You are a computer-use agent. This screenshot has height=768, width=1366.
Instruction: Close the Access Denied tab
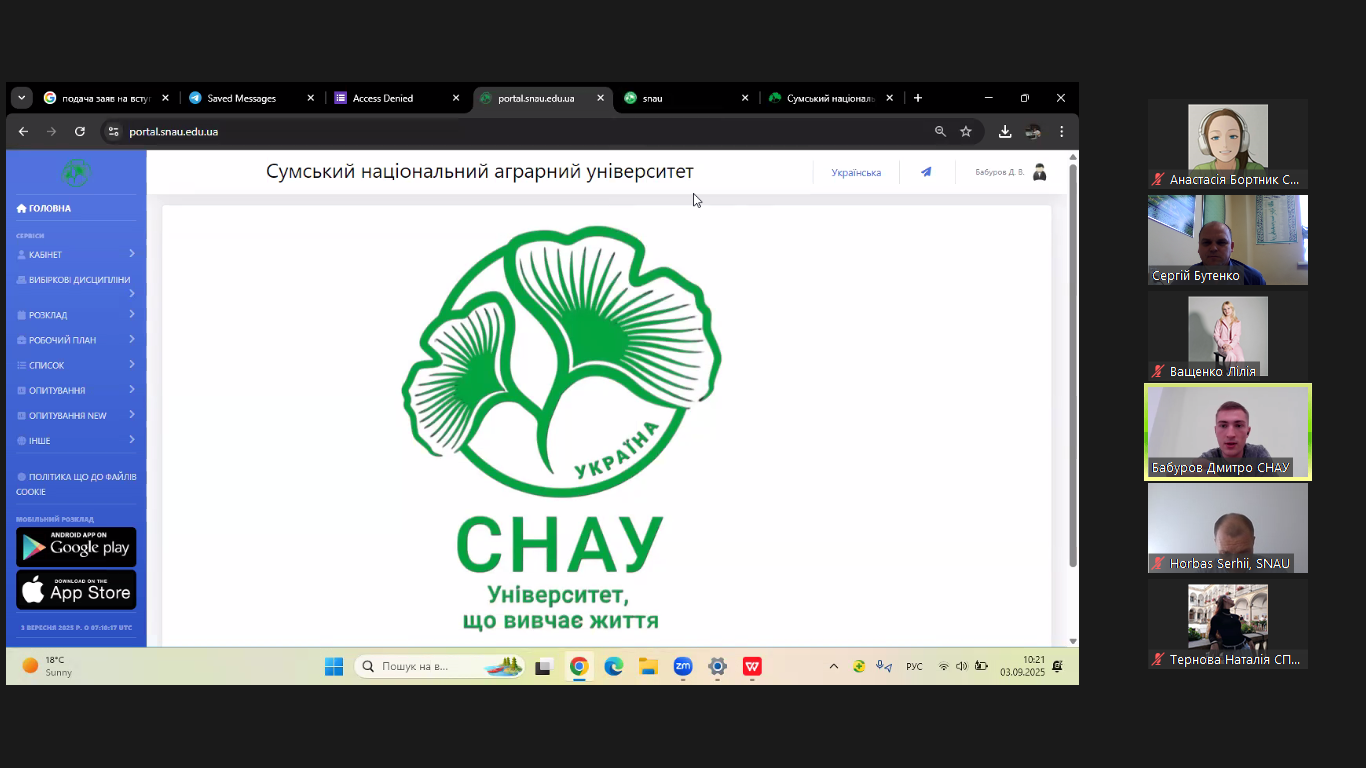(456, 98)
